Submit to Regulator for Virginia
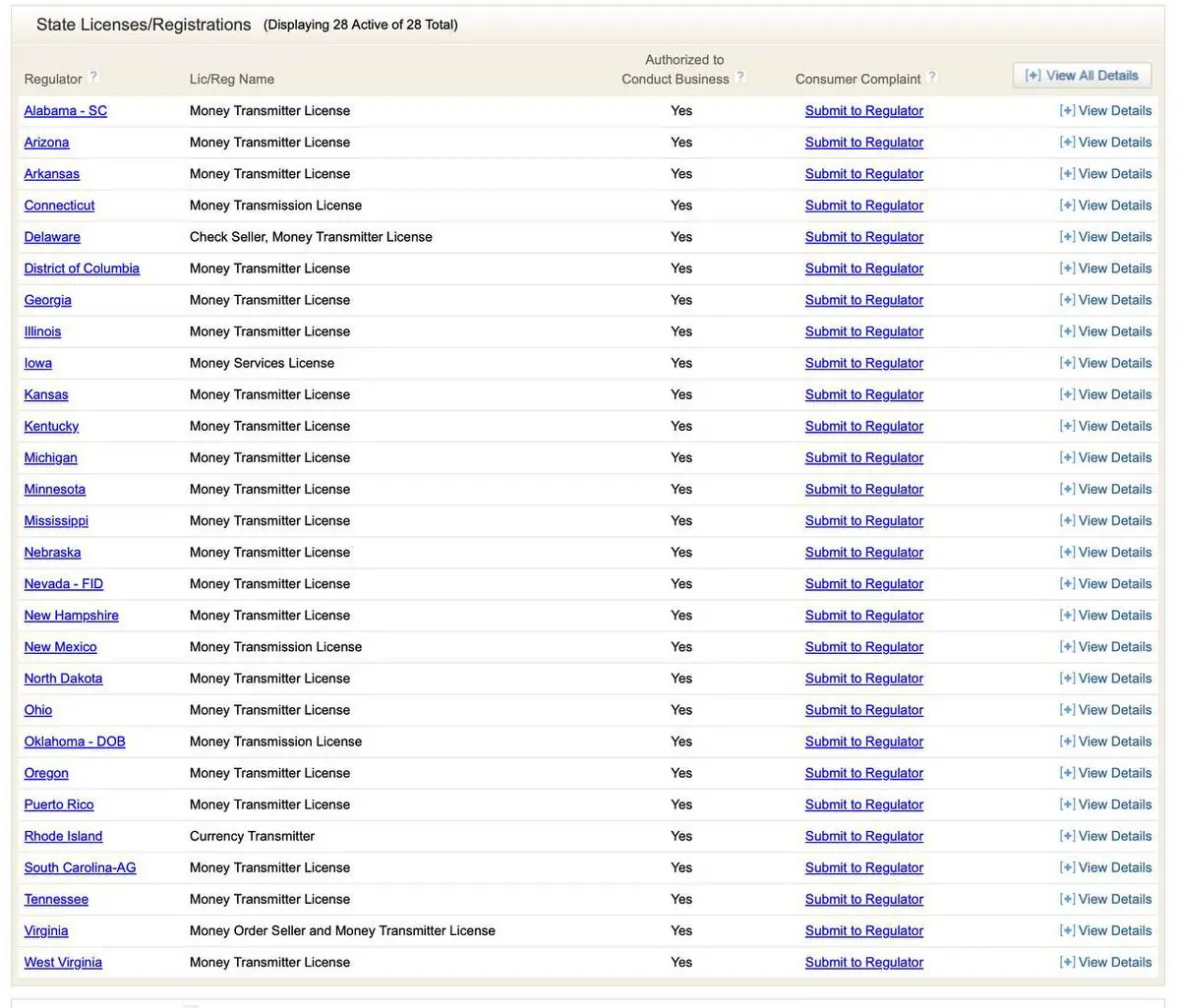This screenshot has width=1180, height=1008. [x=864, y=931]
